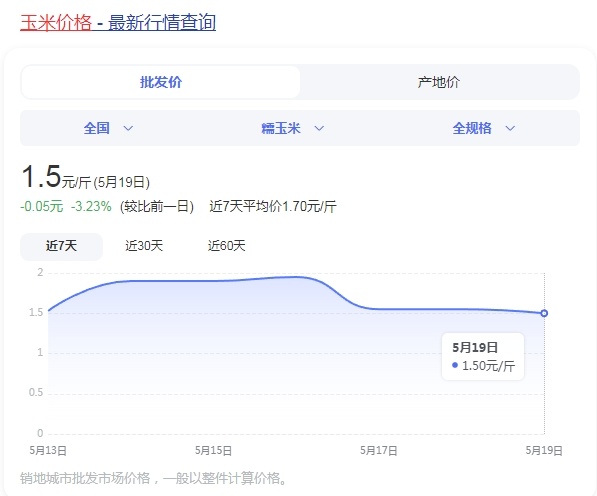597x496 pixels.
Task: Select the 近30天 range option
Action: pyautogui.click(x=144, y=246)
